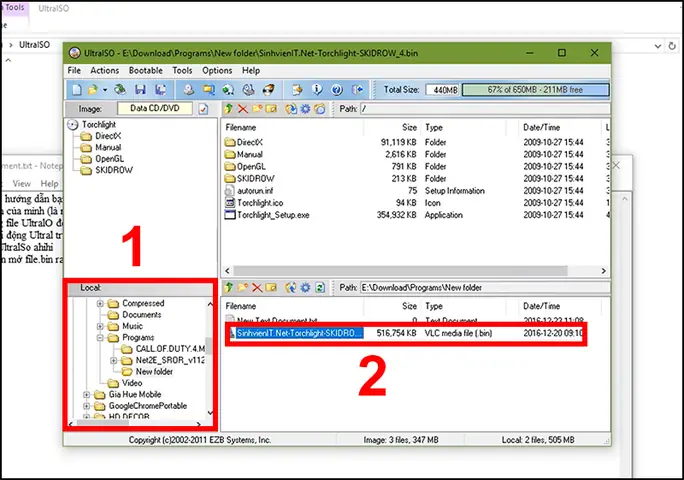This screenshot has width=684, height=480.
Task: Click the Open file folder icon
Action: pyautogui.click(x=92, y=90)
